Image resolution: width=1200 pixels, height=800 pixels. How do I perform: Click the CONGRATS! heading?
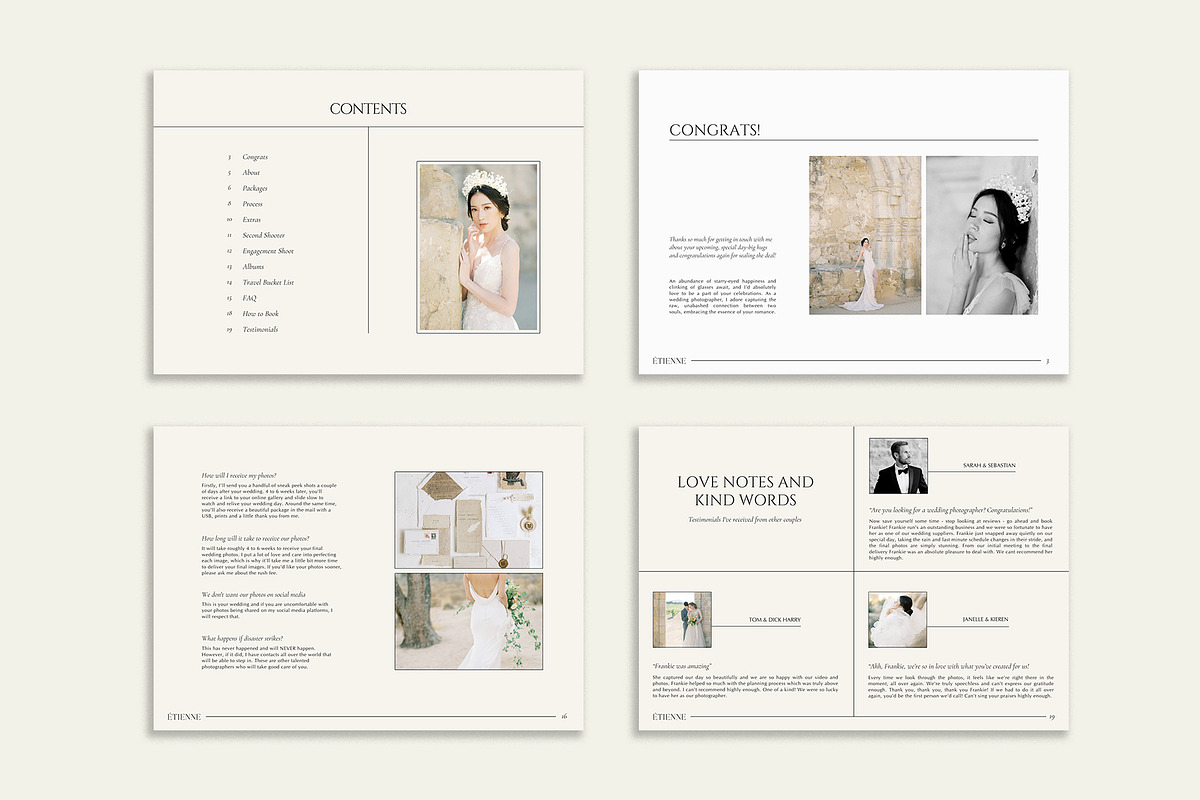715,130
